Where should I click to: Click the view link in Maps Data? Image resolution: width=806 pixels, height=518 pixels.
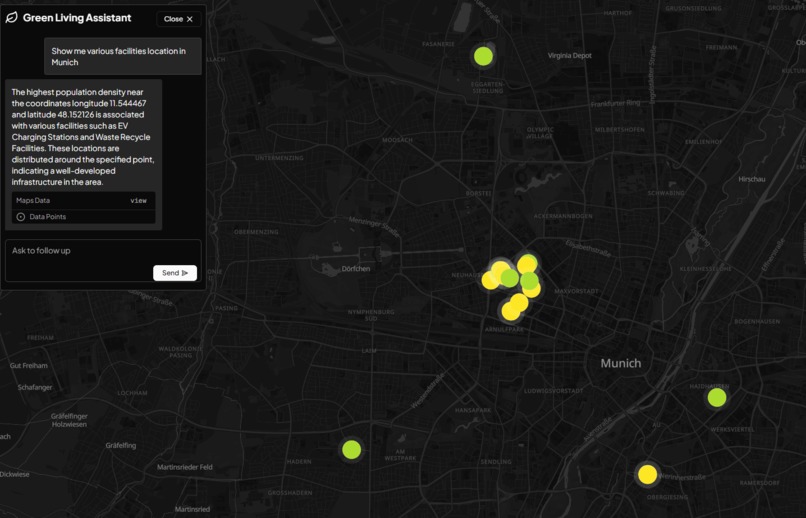[x=138, y=201]
